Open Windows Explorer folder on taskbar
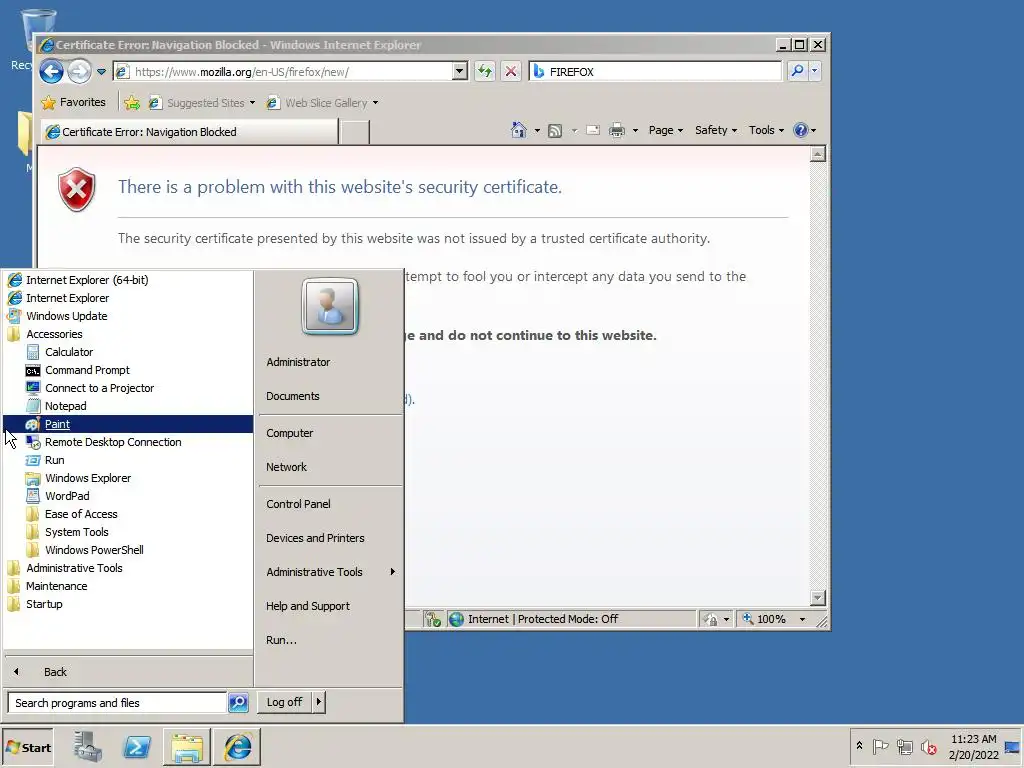This screenshot has width=1024, height=768. [187, 747]
